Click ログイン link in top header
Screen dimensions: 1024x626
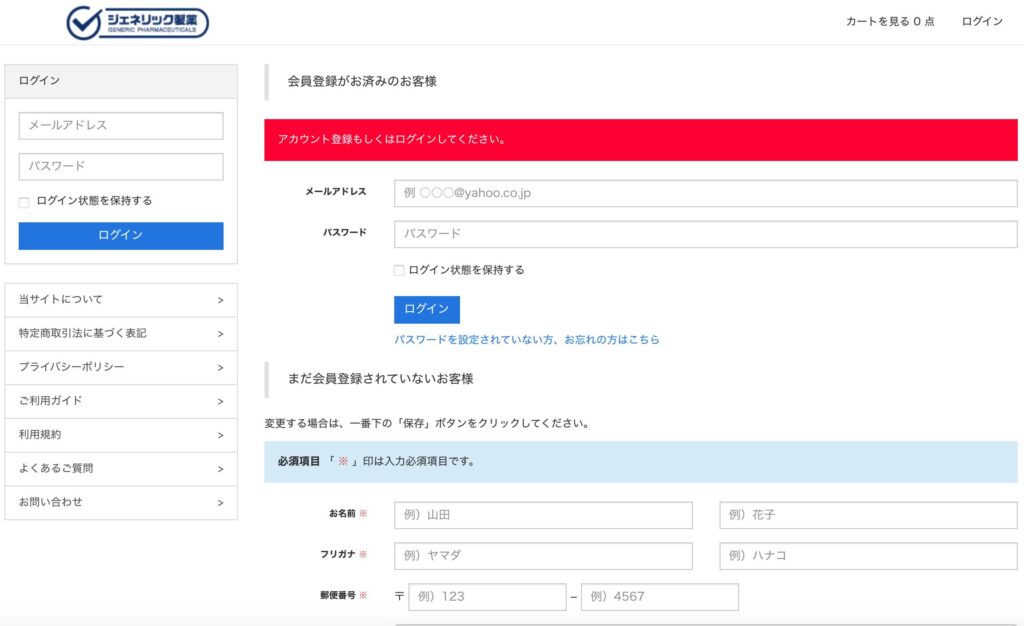click(x=982, y=22)
